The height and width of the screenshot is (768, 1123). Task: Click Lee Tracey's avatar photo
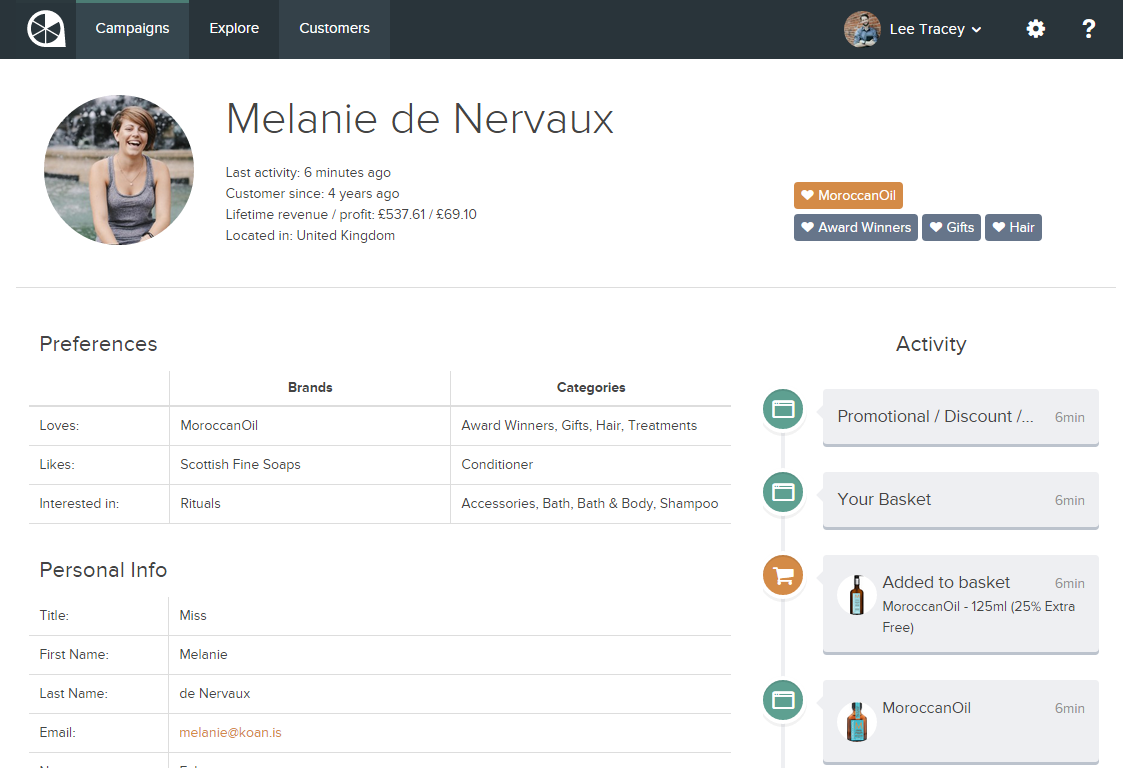coord(862,29)
